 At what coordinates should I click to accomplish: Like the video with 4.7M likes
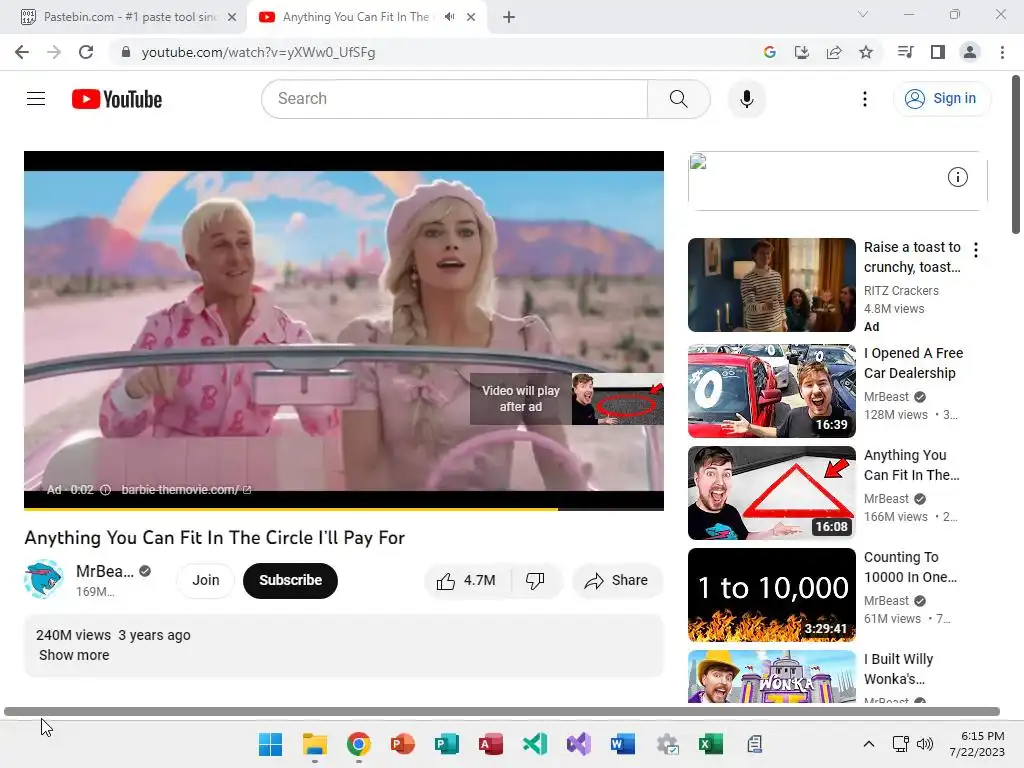pos(466,581)
